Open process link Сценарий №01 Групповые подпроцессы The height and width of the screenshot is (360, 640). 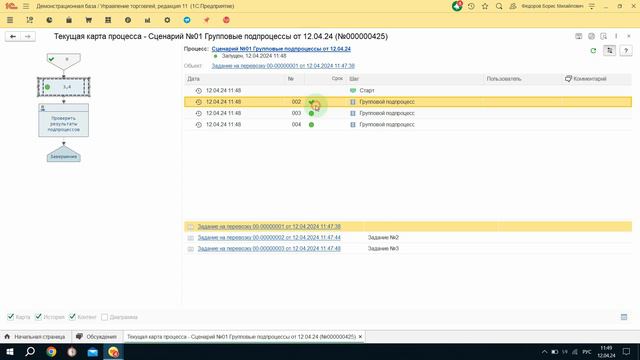click(x=281, y=49)
